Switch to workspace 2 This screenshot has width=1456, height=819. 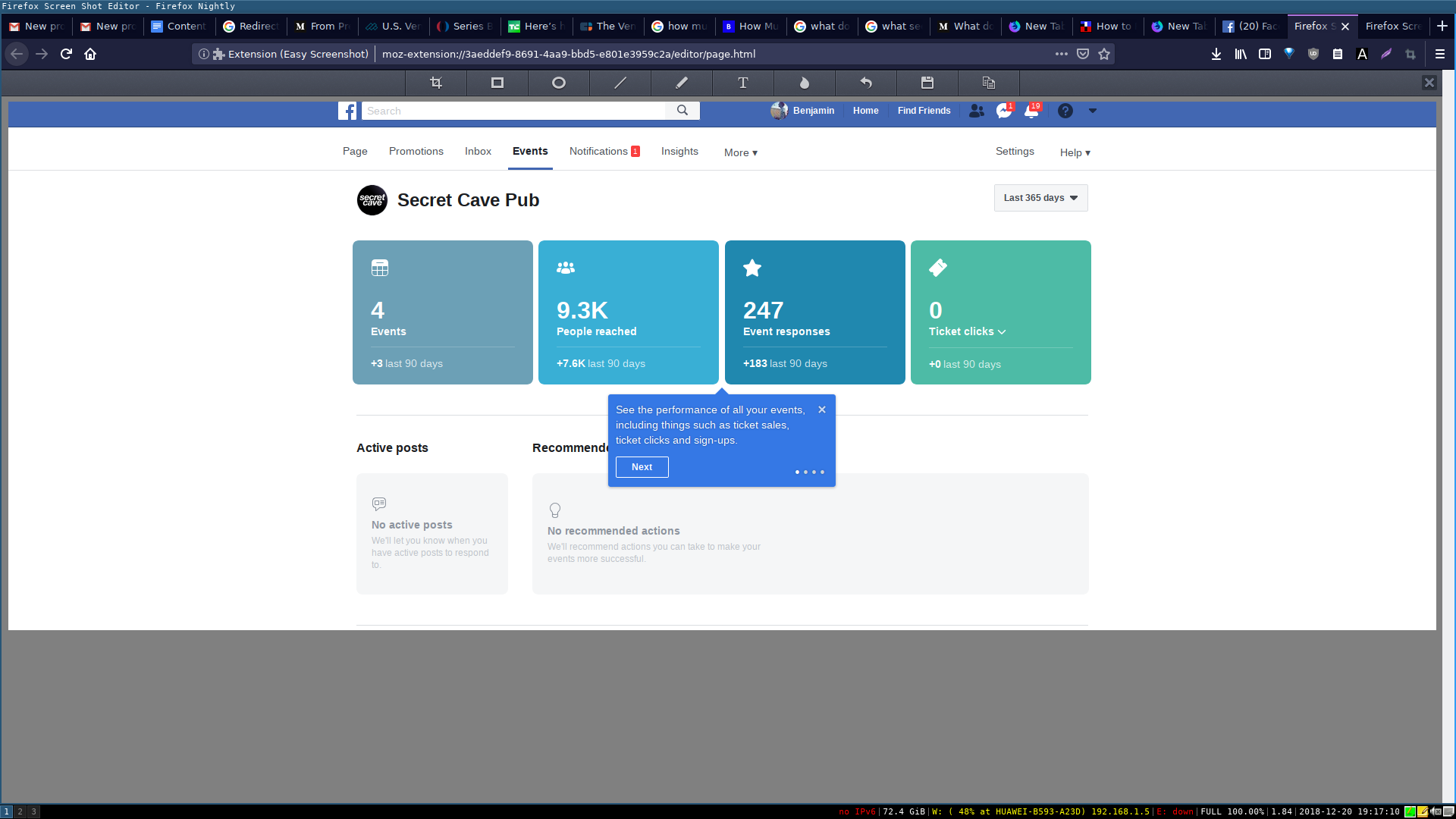20,811
